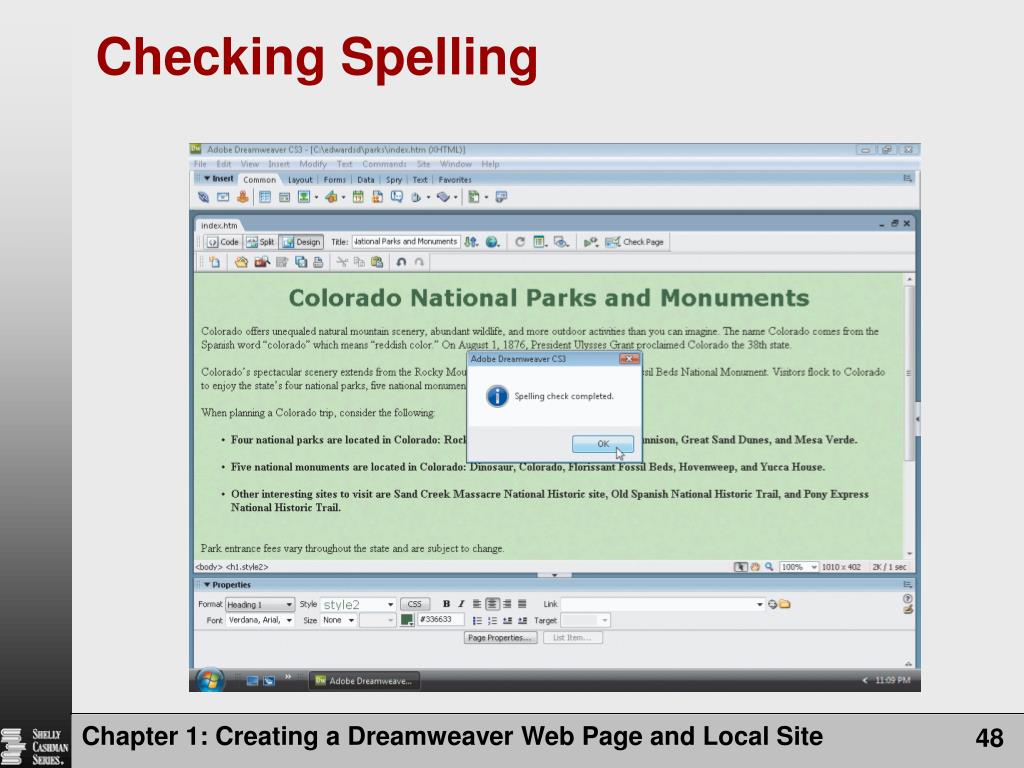Screen dimensions: 1024x768
Task: Click the #336633 color value field
Action: point(441,619)
